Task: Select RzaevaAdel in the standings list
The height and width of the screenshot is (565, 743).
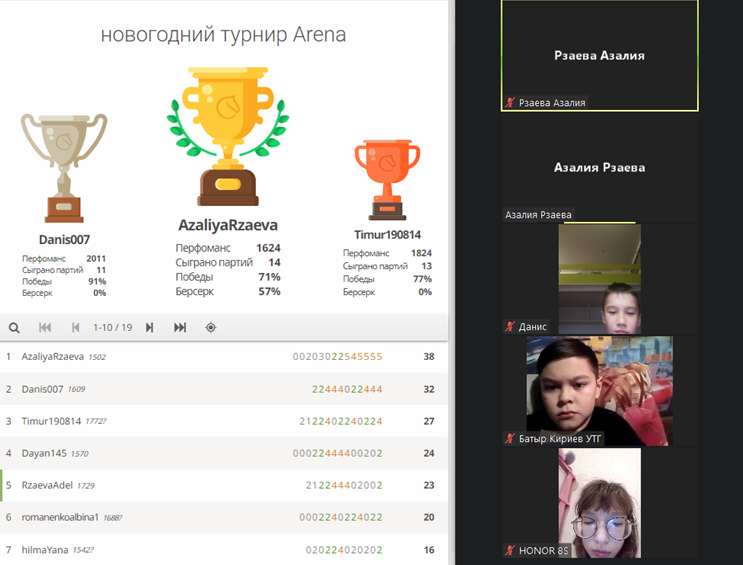Action: click(x=51, y=485)
